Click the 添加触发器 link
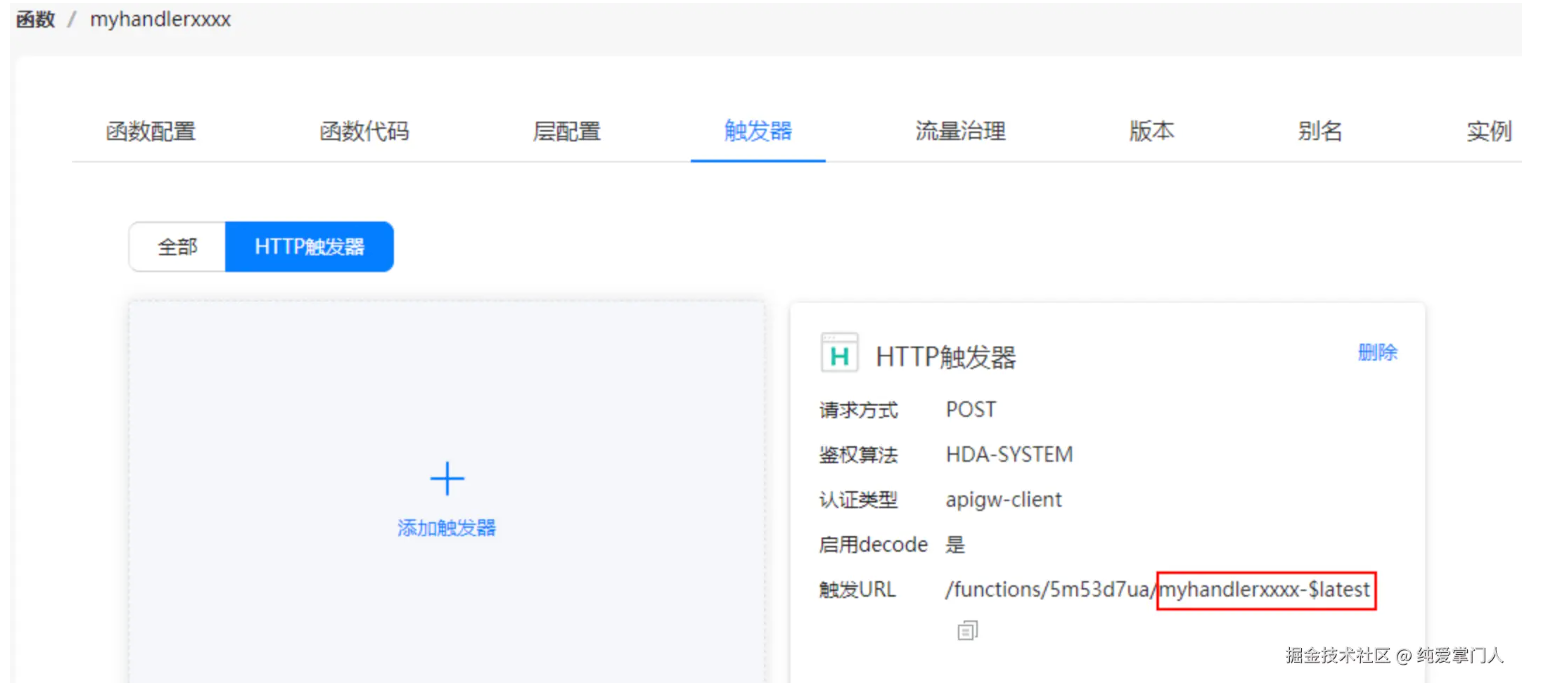This screenshot has height=700, width=1556. click(x=447, y=528)
